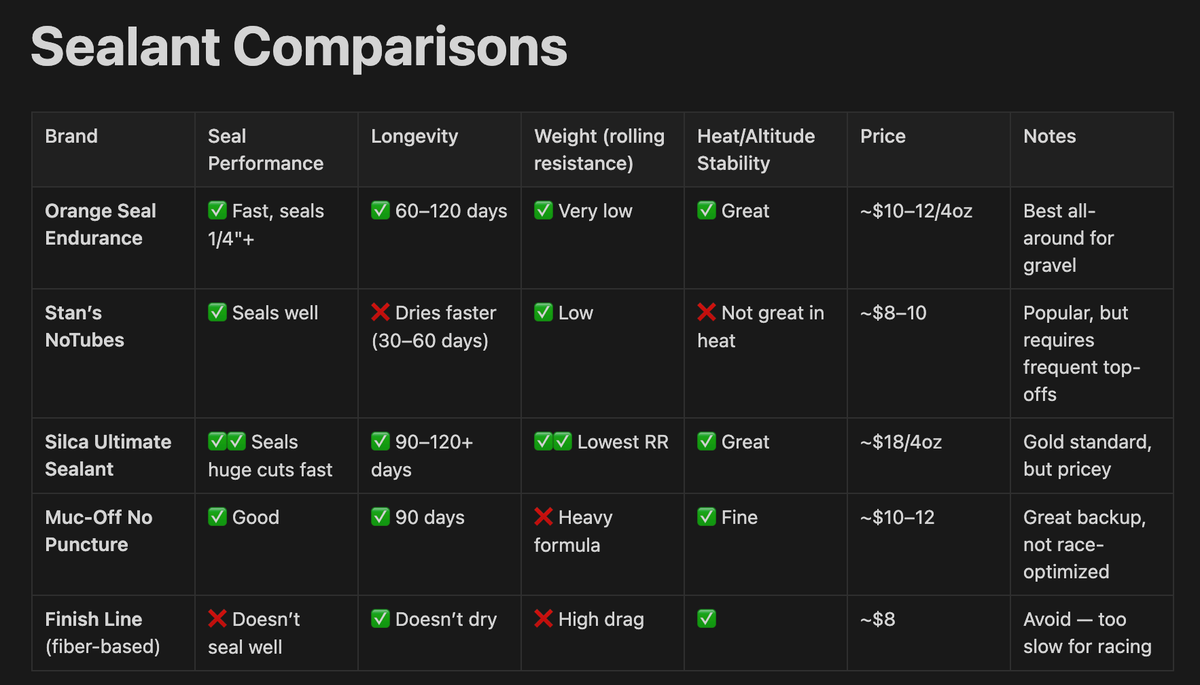
Task: Click the lone green check in Finish Line row
Action: [707, 620]
